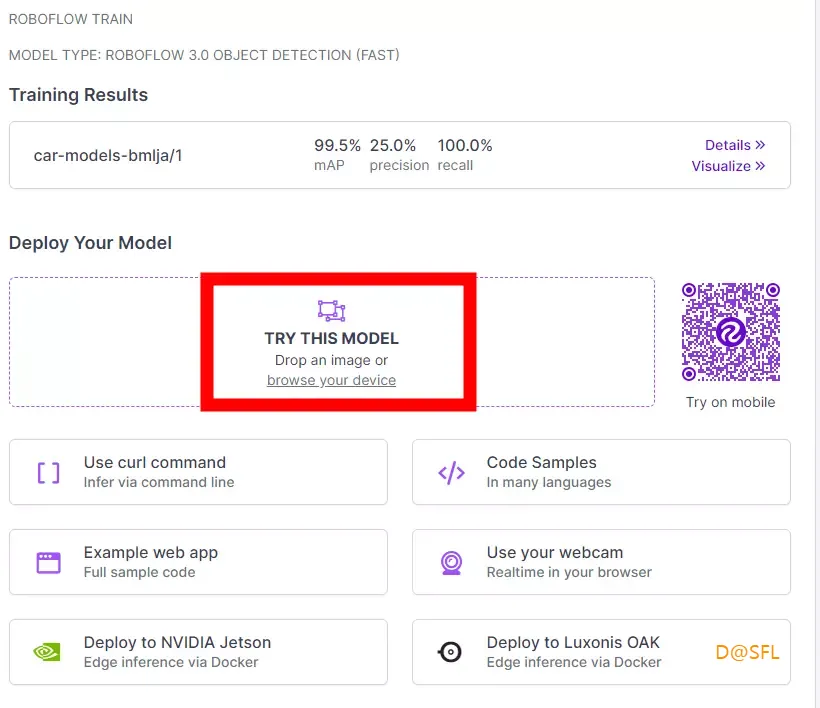Select Example web app full sample code
820x708 pixels.
tap(198, 562)
